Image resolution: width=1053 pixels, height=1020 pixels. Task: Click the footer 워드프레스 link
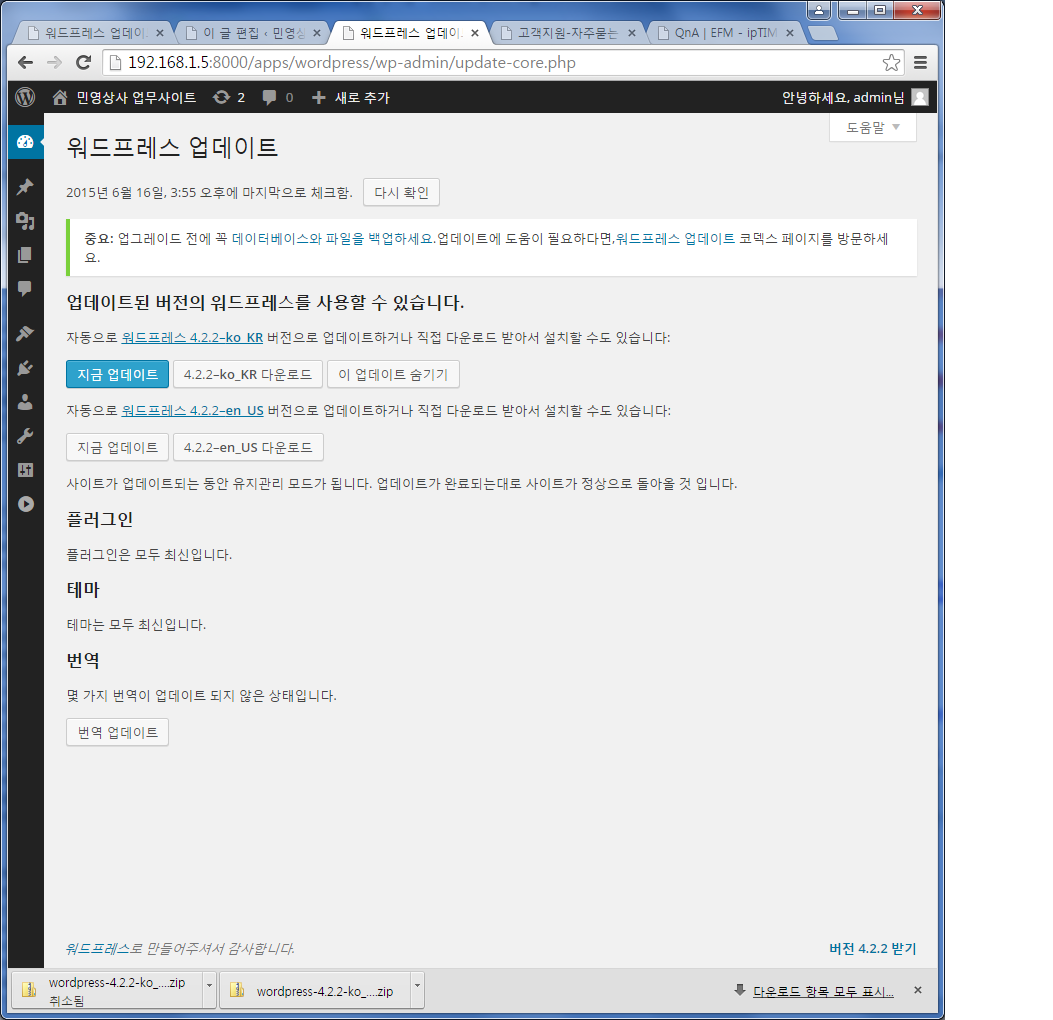coord(98,949)
